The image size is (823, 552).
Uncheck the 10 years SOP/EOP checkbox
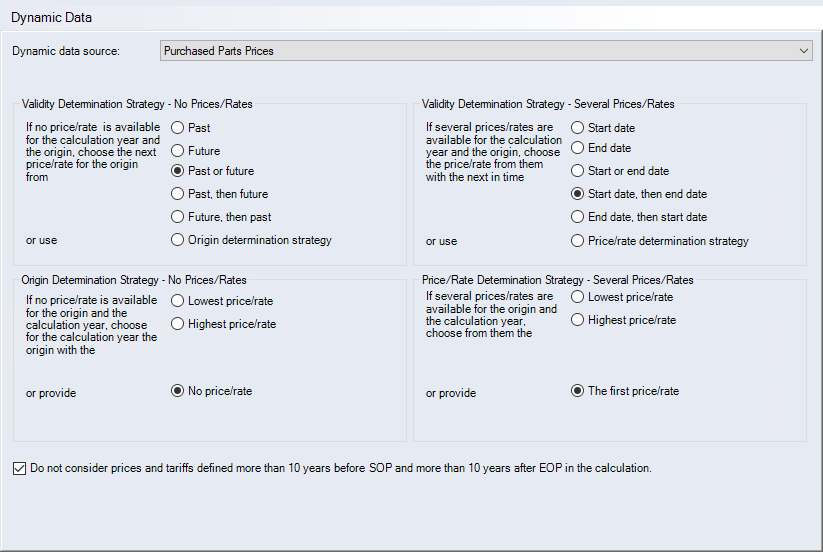(21, 467)
